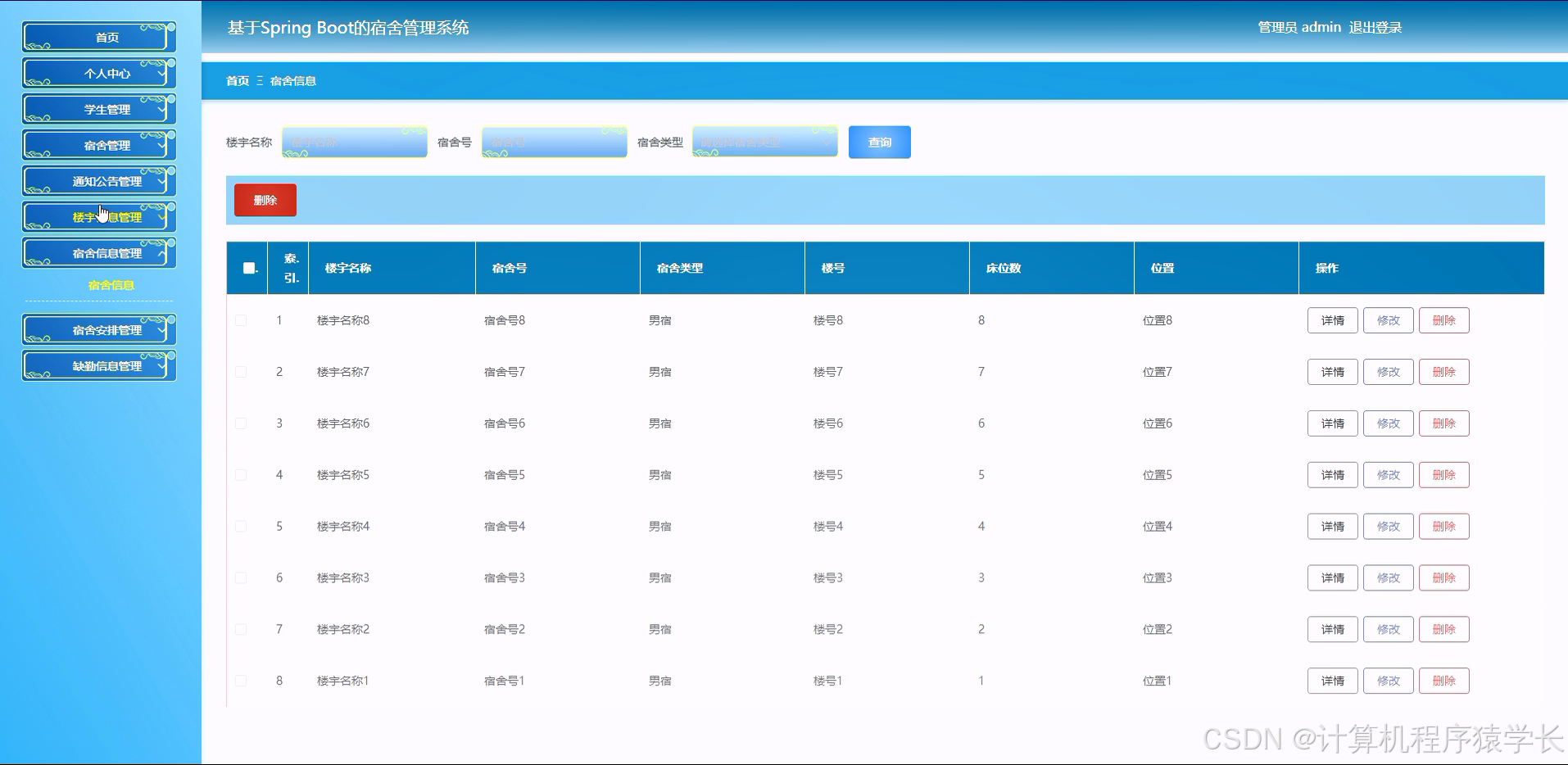Collapse the 宿舍信息管理 sidebar menu

click(x=99, y=253)
